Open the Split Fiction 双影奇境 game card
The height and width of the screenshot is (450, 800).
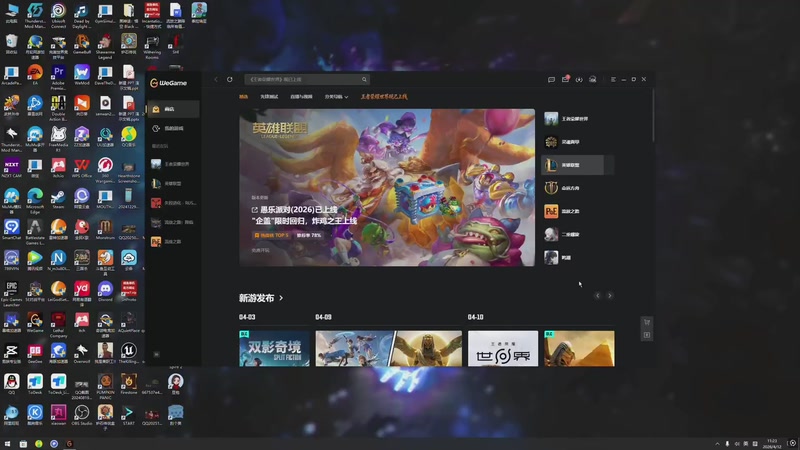pyautogui.click(x=274, y=348)
